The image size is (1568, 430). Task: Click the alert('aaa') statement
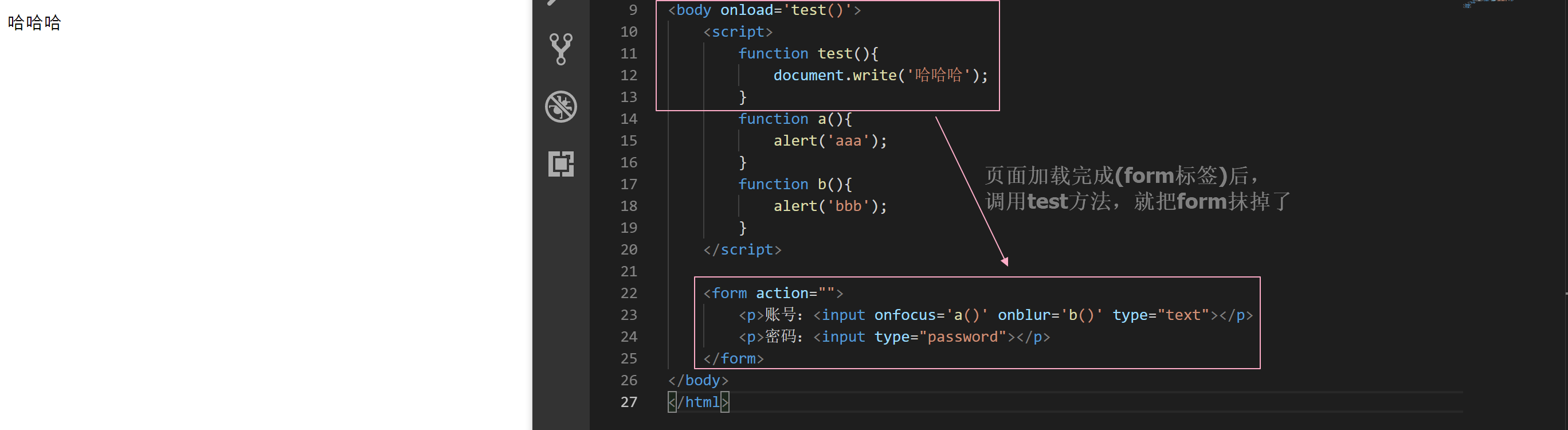tap(830, 140)
